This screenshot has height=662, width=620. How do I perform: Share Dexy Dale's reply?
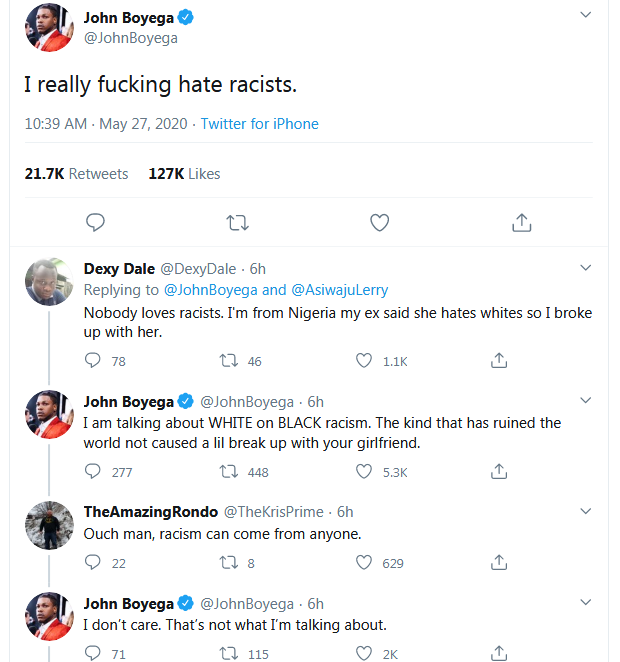pos(500,361)
